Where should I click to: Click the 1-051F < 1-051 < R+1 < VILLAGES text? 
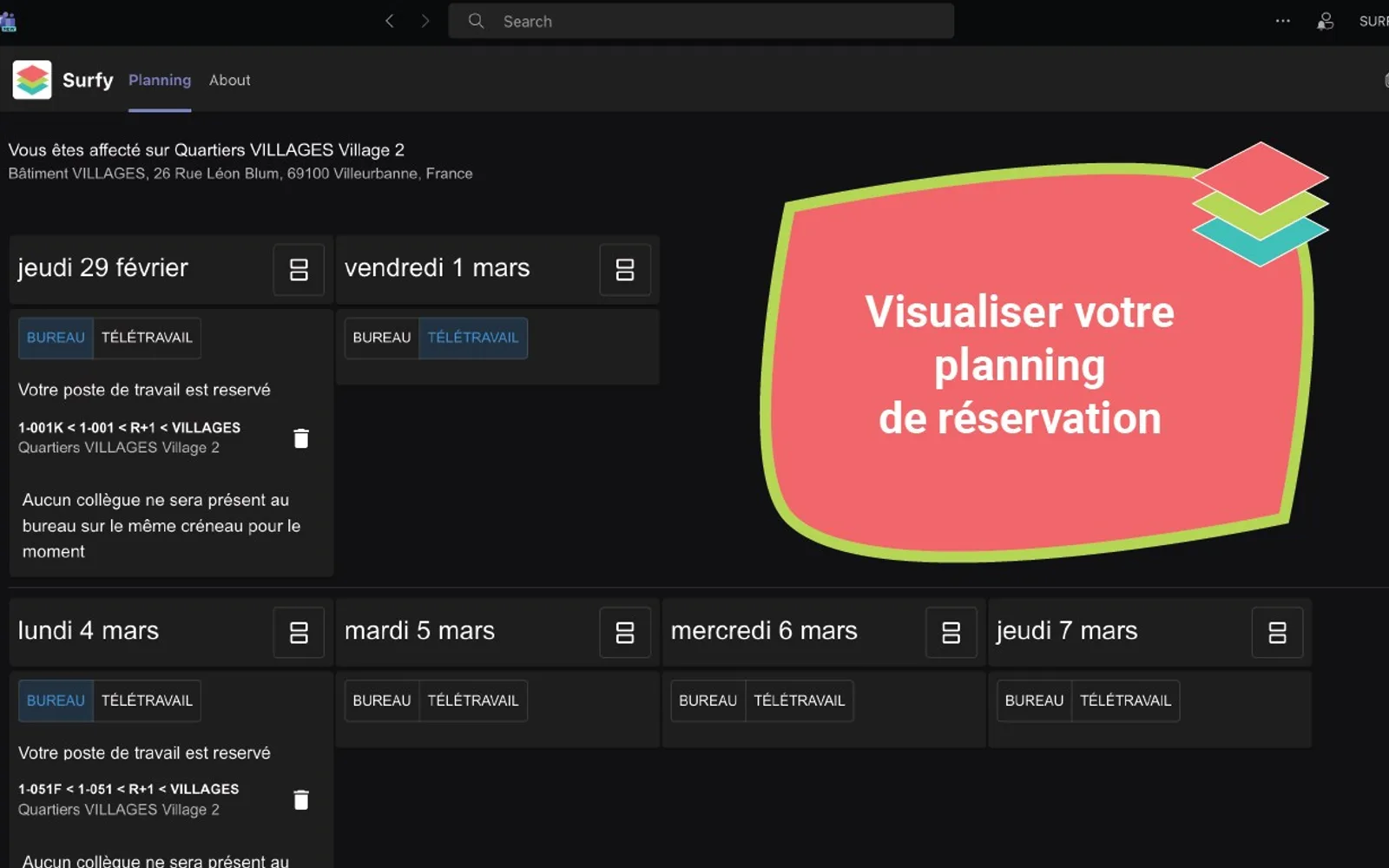pos(128,789)
